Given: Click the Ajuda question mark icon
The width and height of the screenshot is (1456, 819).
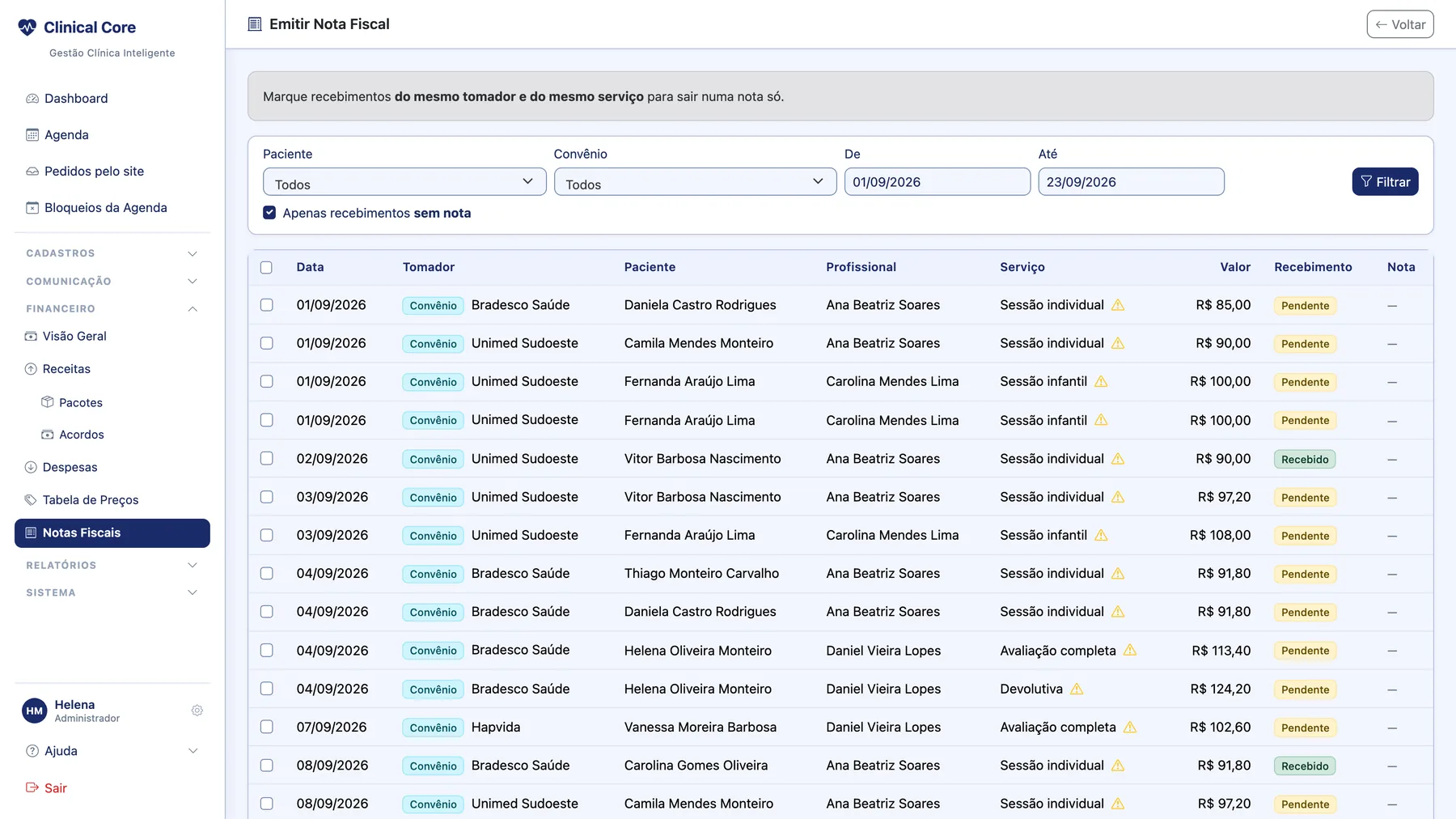Looking at the screenshot, I should [32, 751].
